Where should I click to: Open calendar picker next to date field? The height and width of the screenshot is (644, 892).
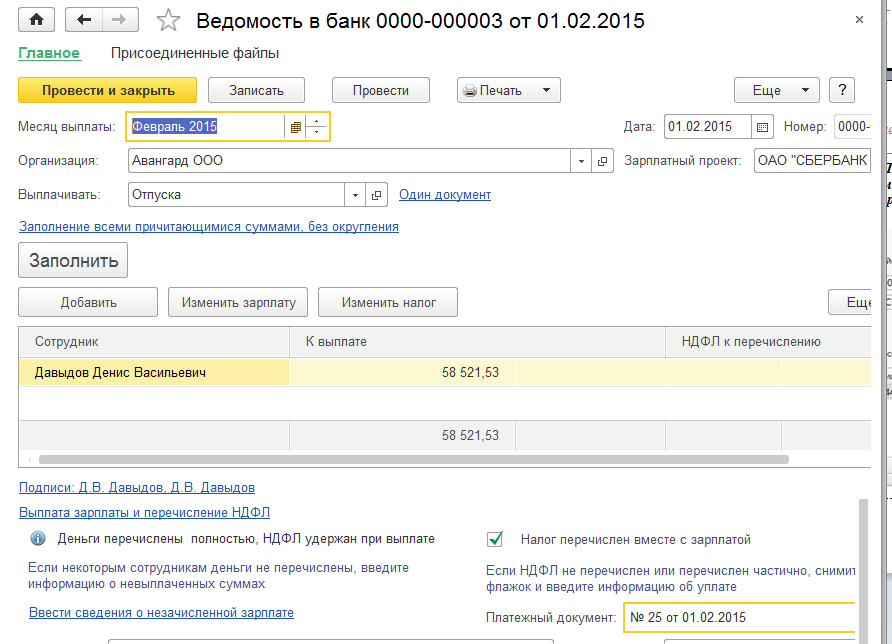[x=763, y=127]
